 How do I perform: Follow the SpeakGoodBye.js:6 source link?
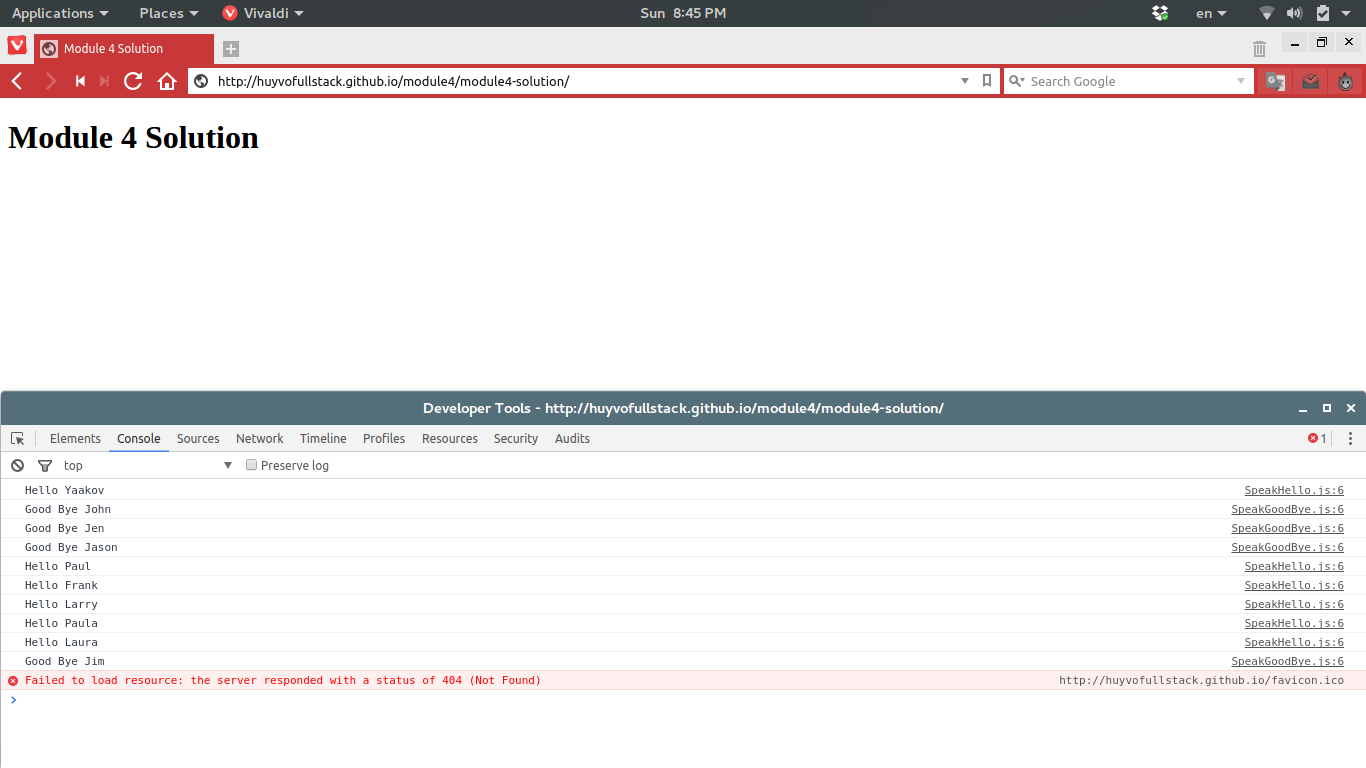point(1286,509)
